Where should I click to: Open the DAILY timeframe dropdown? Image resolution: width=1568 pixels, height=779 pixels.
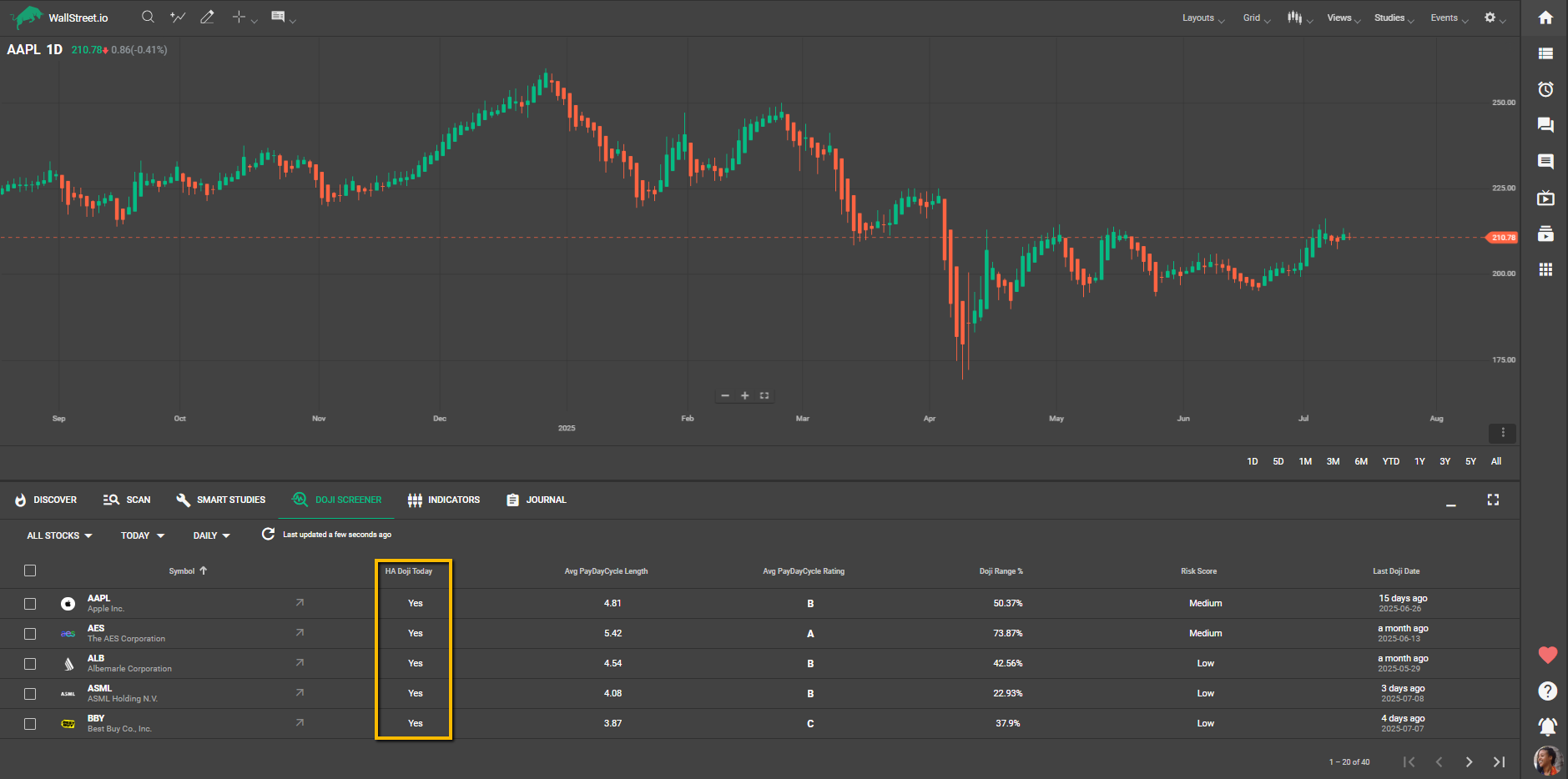coord(212,535)
